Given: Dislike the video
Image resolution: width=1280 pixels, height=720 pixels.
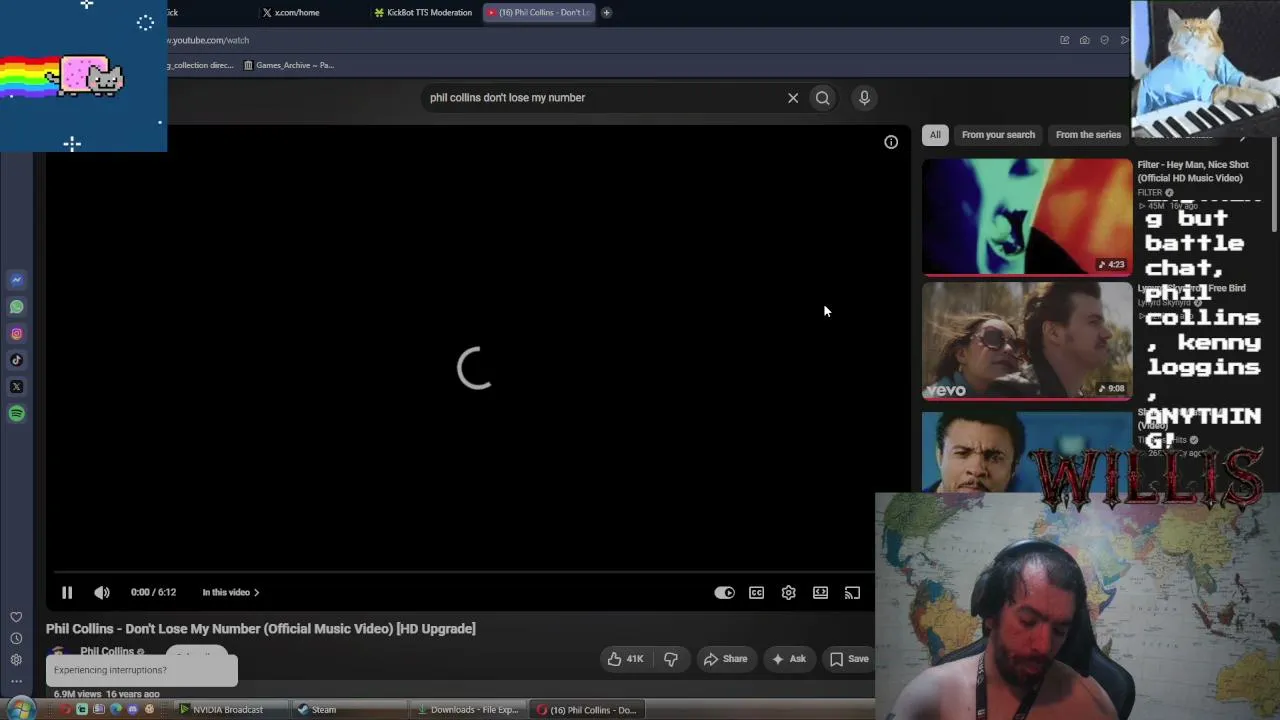Looking at the screenshot, I should click(x=671, y=659).
